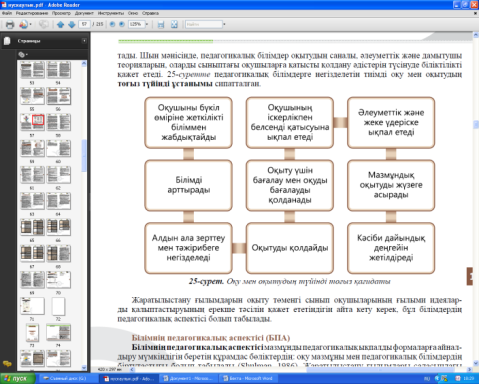Open the zoom percentage dropdown arrow

click(147, 24)
